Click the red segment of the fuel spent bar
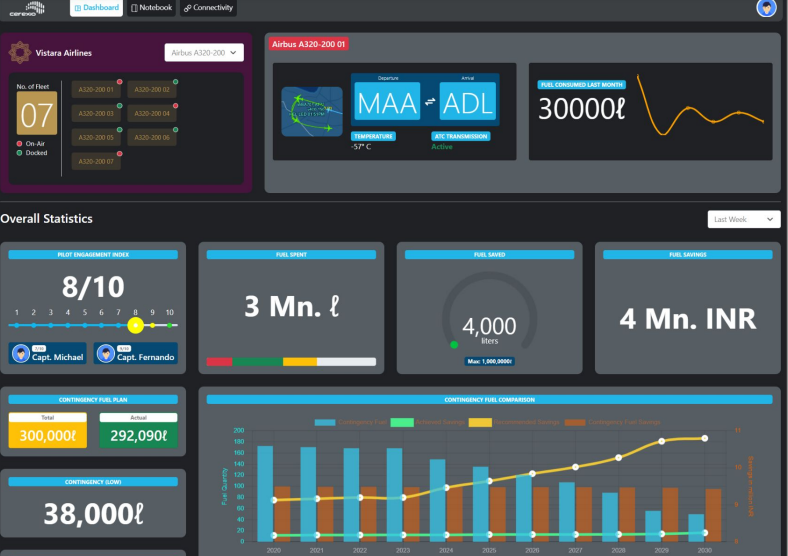Image resolution: width=788 pixels, height=556 pixels. [x=220, y=361]
